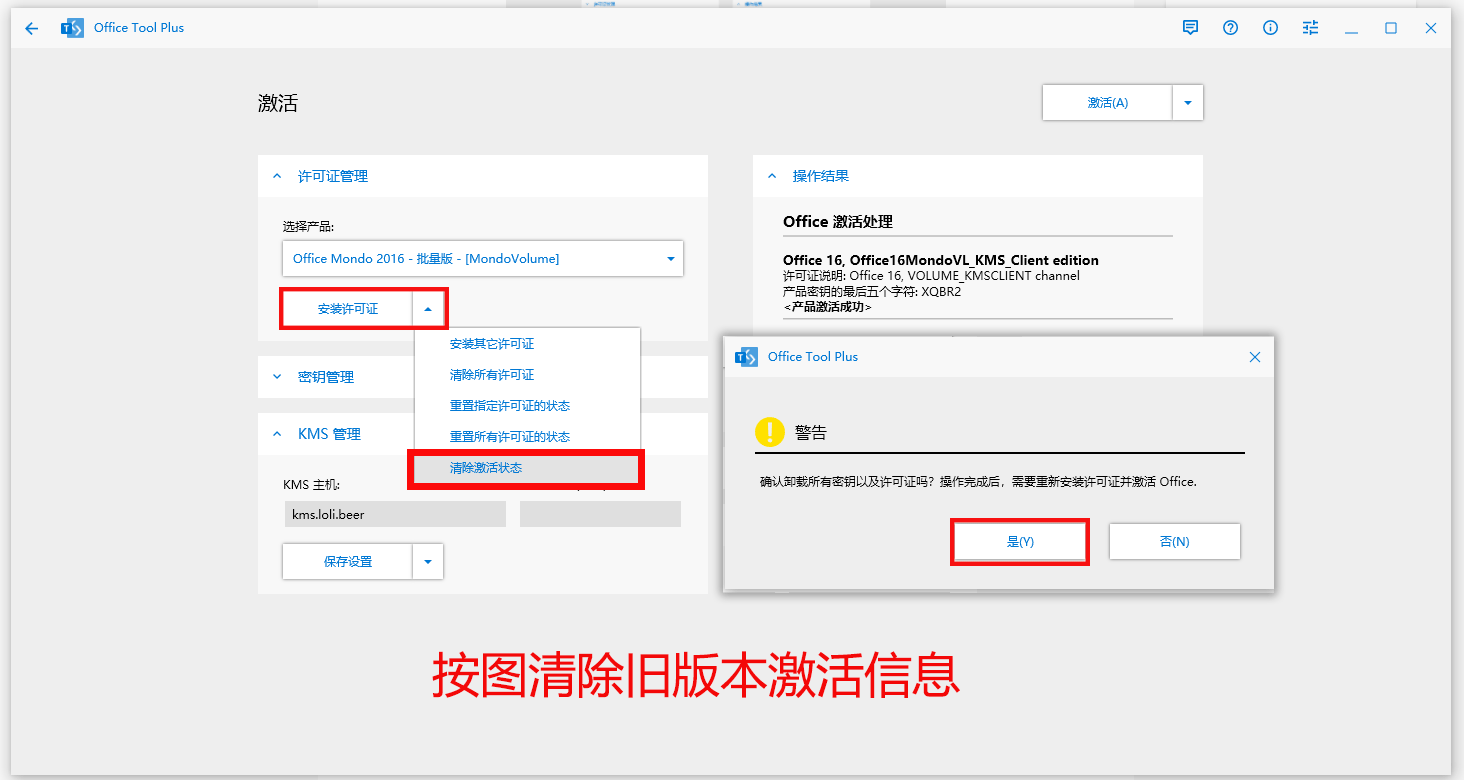
Task: Click the help question mark icon
Action: [x=1230, y=27]
